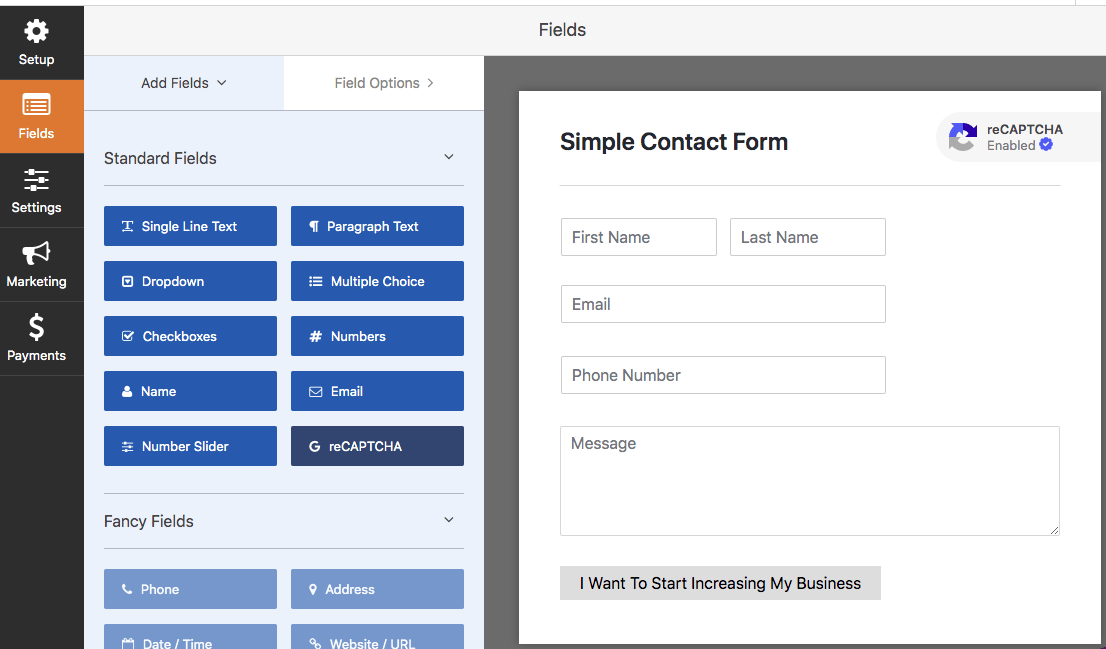Add a Paragraph Text field
Image resolution: width=1106 pixels, height=649 pixels.
(x=377, y=226)
